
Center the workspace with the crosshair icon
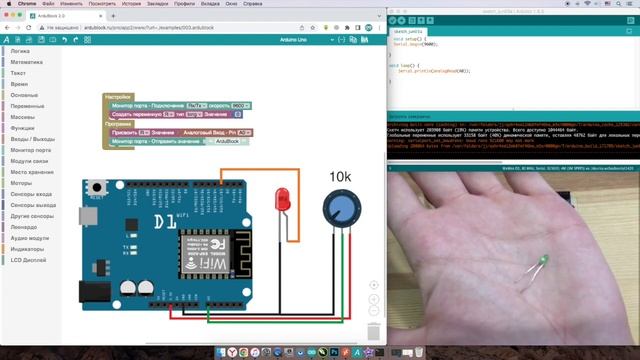[x=373, y=285]
